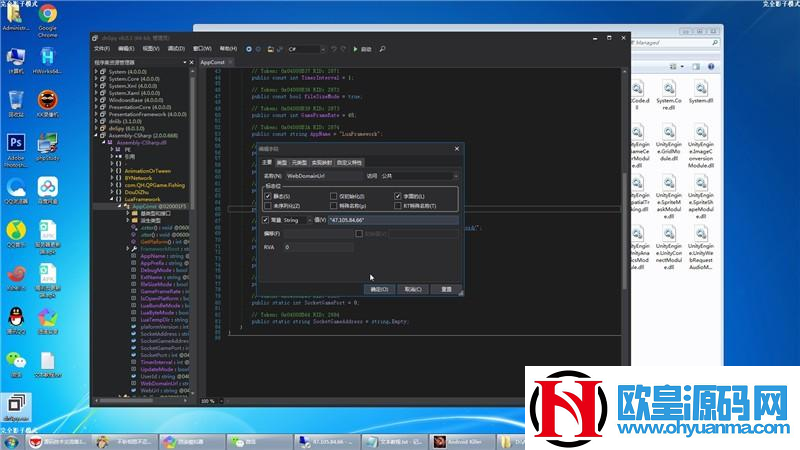This screenshot has width=800, height=450.
Task: Switch to Android Killer taskbar item
Action: (x=463, y=441)
